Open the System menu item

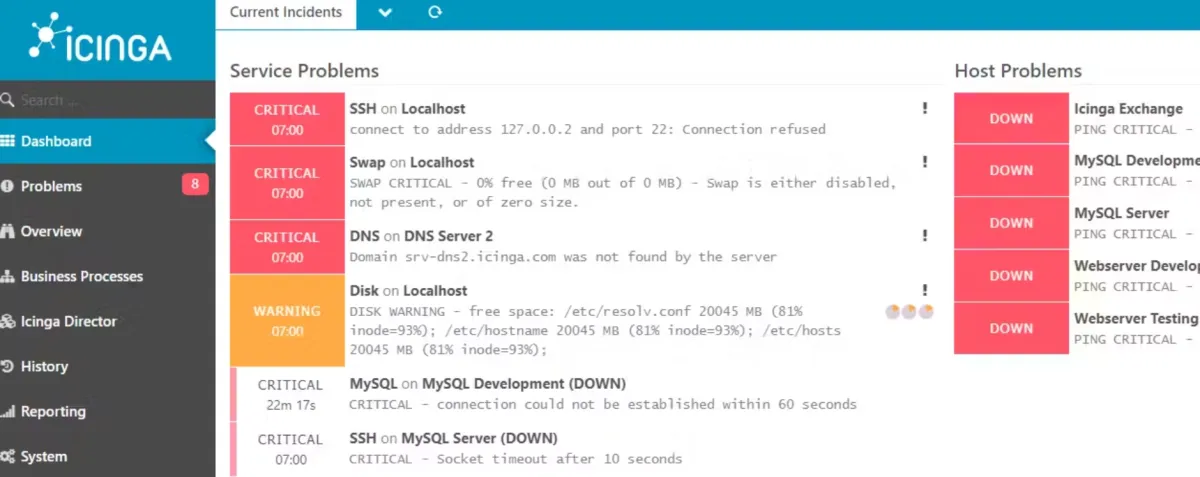pos(107,456)
